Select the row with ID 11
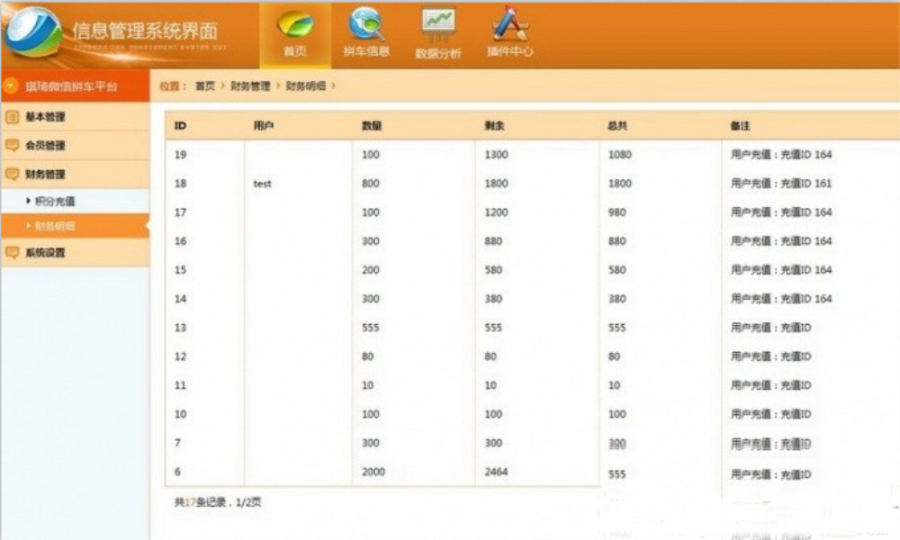900x540 pixels. pos(531,385)
